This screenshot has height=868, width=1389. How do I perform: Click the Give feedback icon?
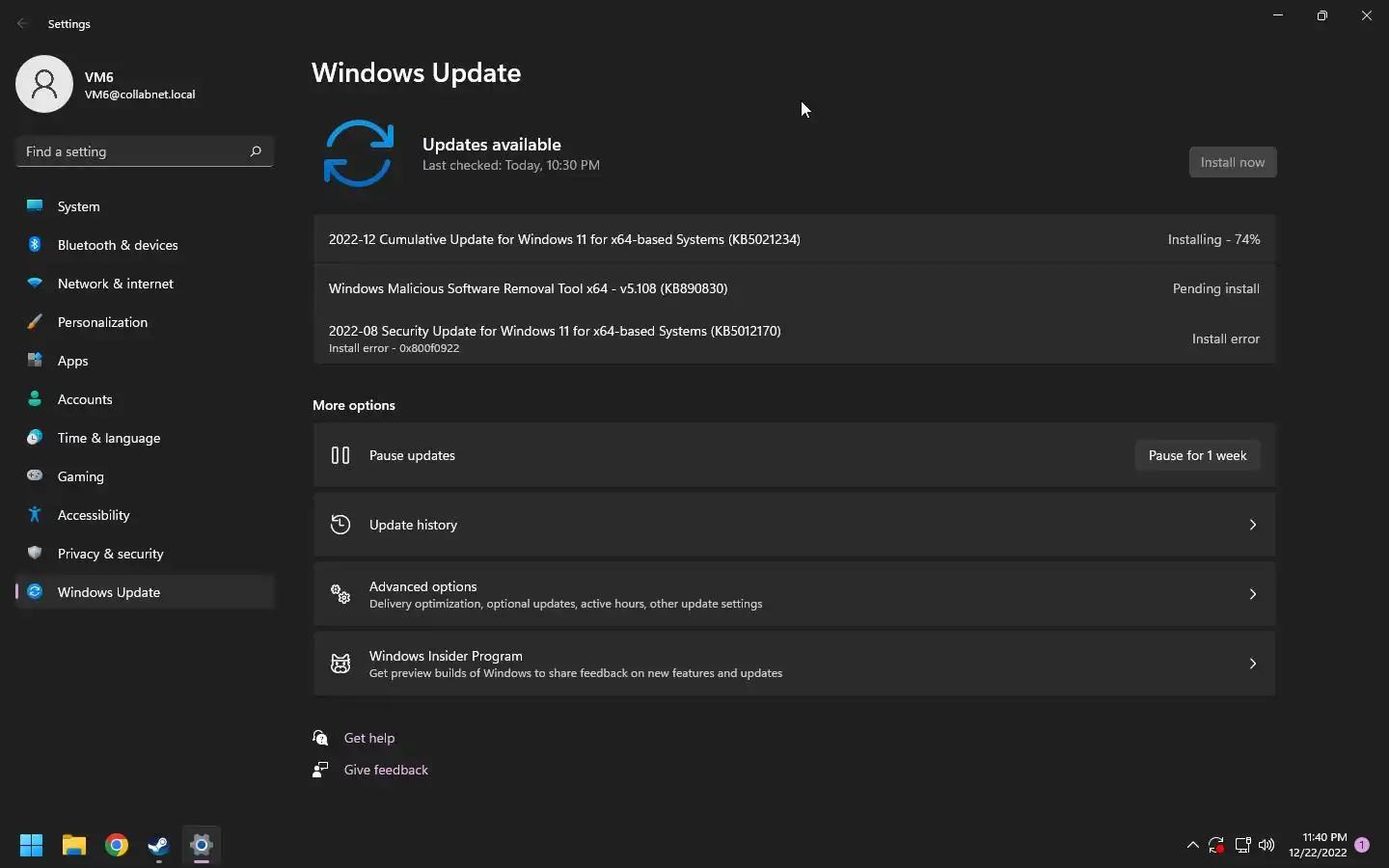(321, 770)
